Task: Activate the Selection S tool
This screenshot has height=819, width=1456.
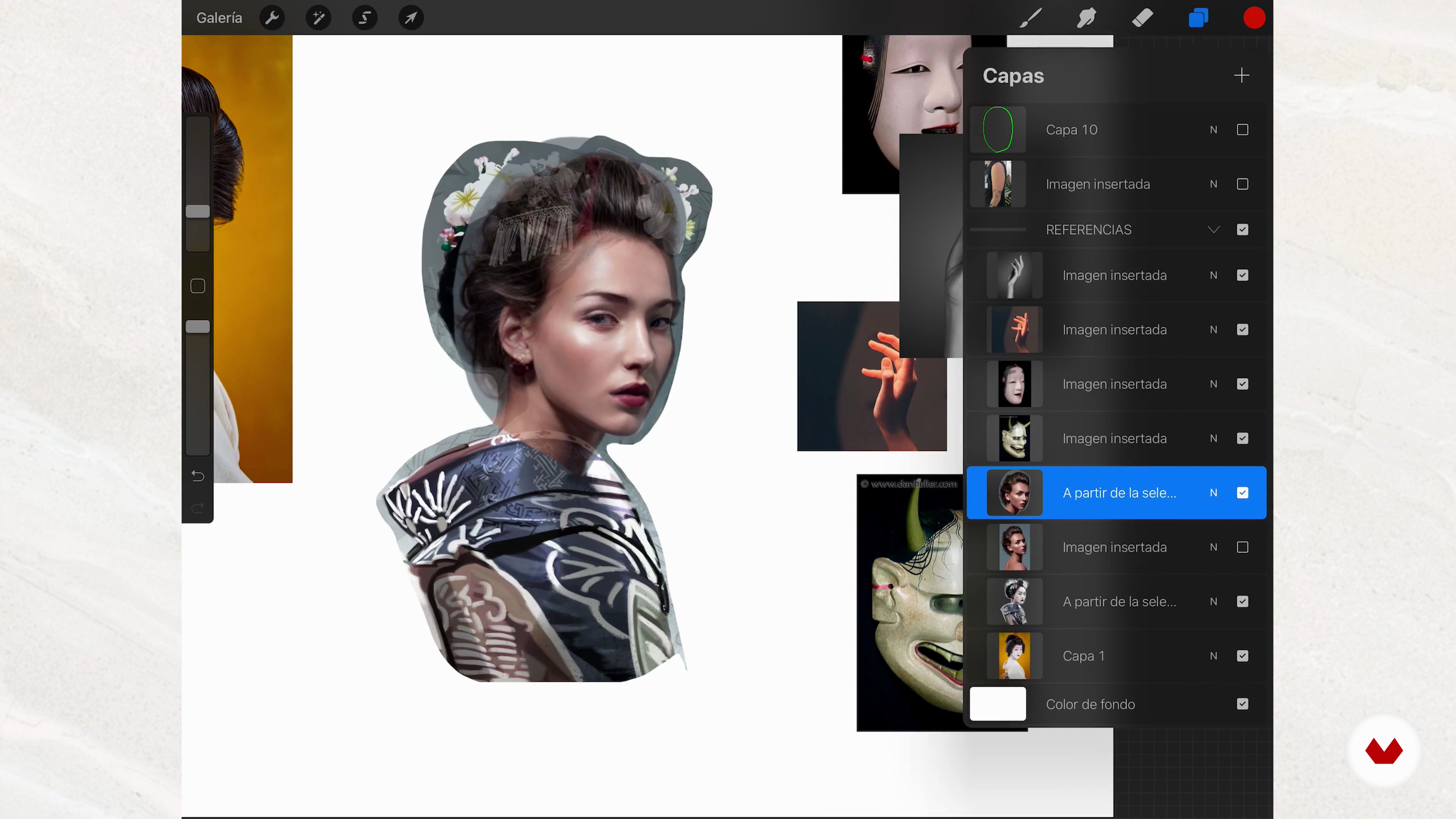Action: click(x=364, y=18)
